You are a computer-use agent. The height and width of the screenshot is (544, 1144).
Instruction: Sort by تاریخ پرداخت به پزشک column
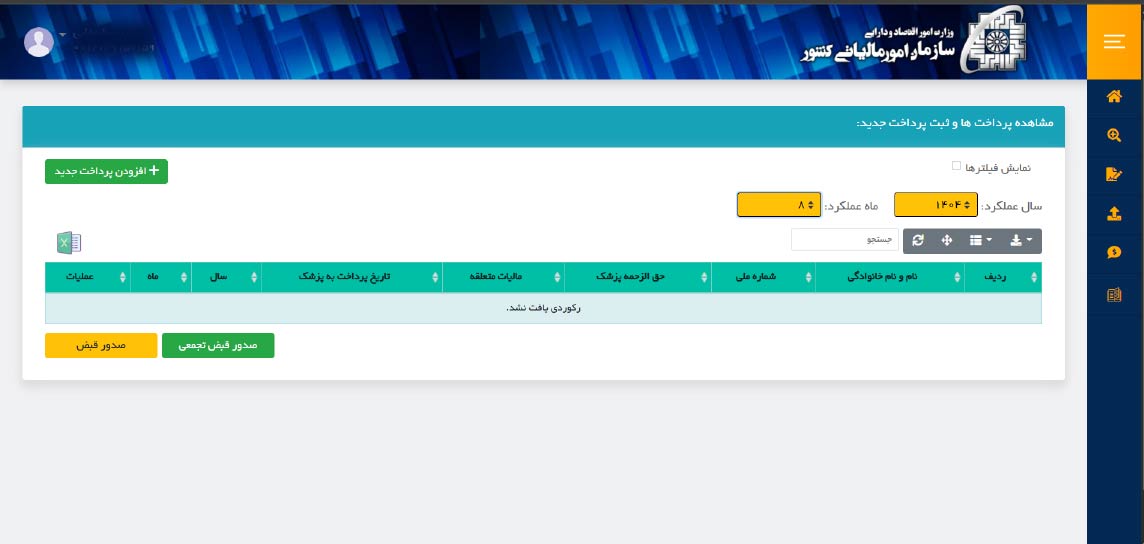point(351,277)
